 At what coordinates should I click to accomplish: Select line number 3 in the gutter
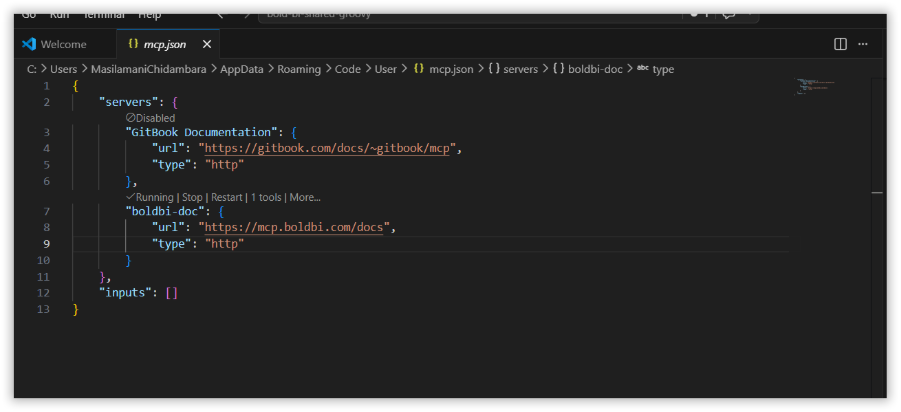(x=47, y=132)
